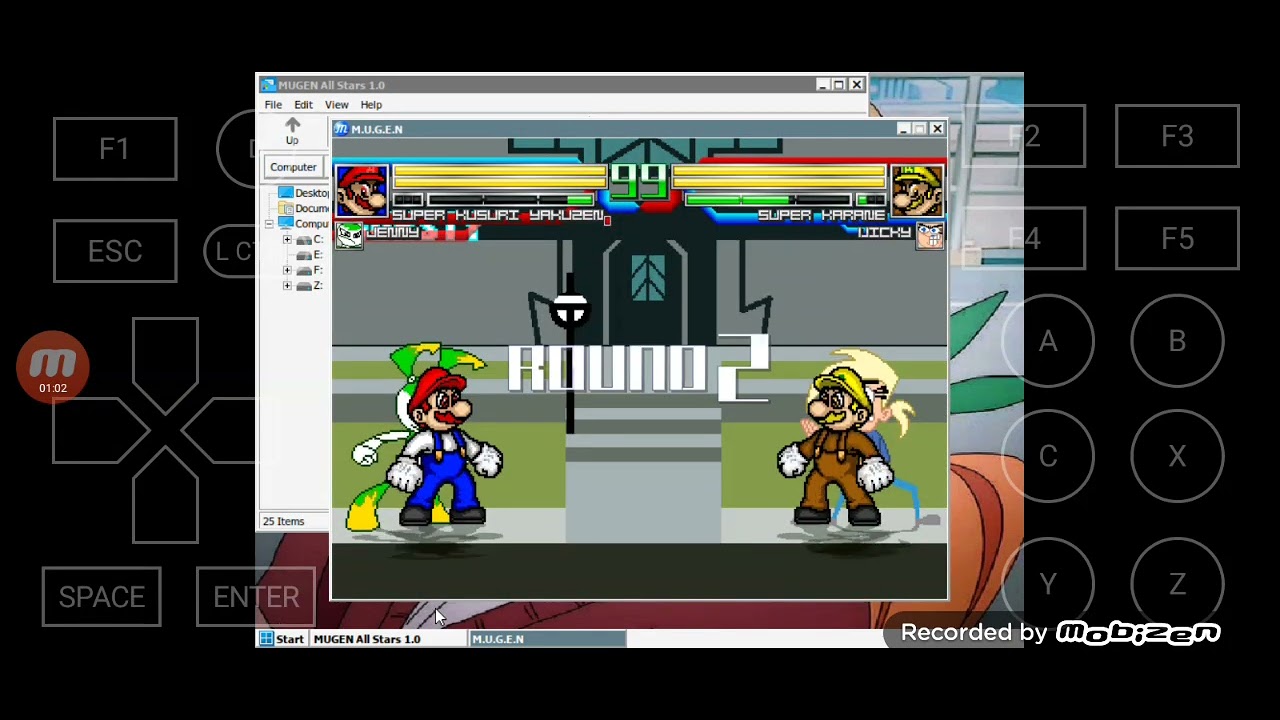Click the F: drive icon
1280x720 pixels.
[304, 270]
